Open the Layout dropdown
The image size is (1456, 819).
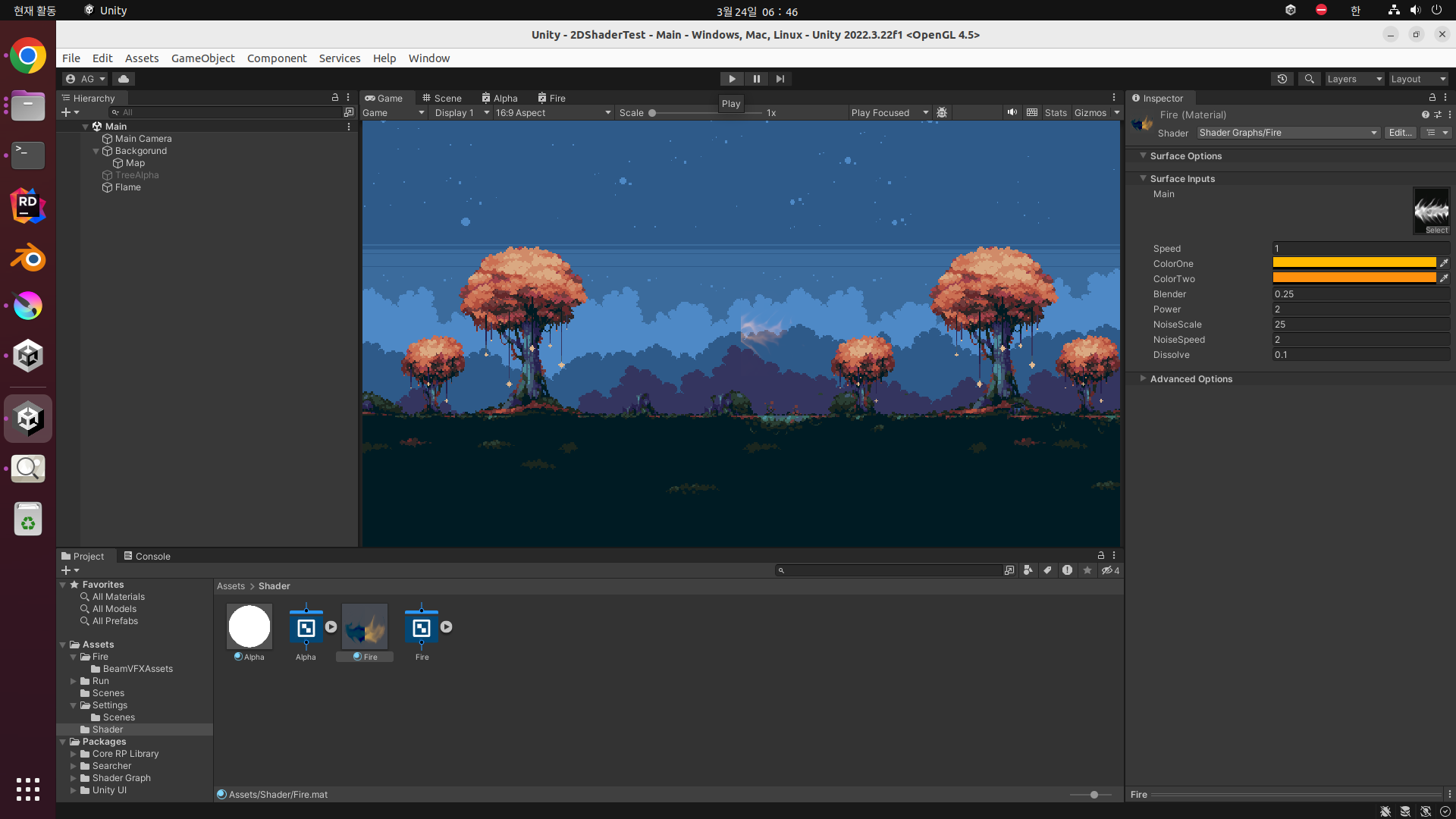click(1419, 79)
